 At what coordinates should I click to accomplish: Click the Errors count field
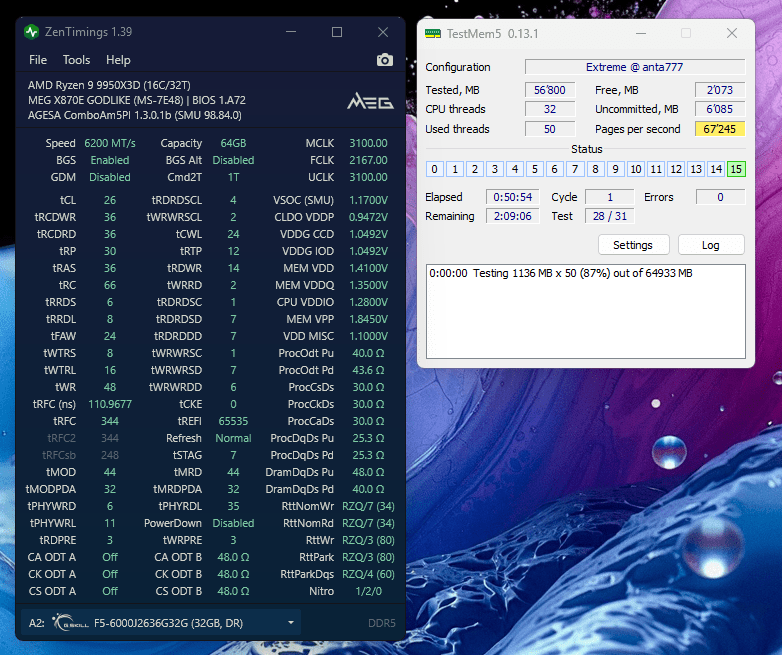[720, 197]
